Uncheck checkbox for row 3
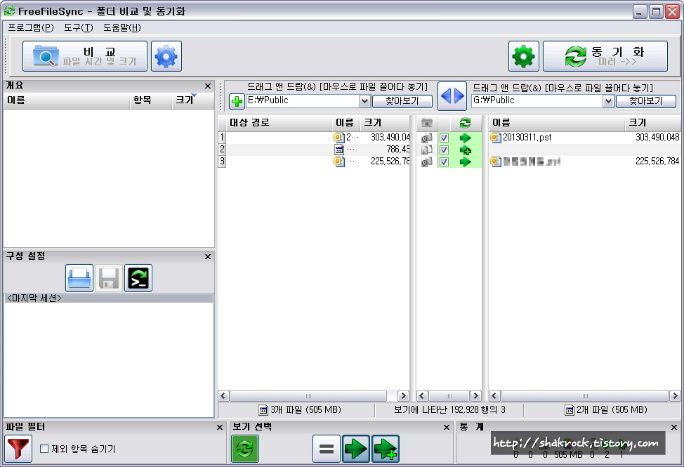The height and width of the screenshot is (467, 684). pos(444,162)
